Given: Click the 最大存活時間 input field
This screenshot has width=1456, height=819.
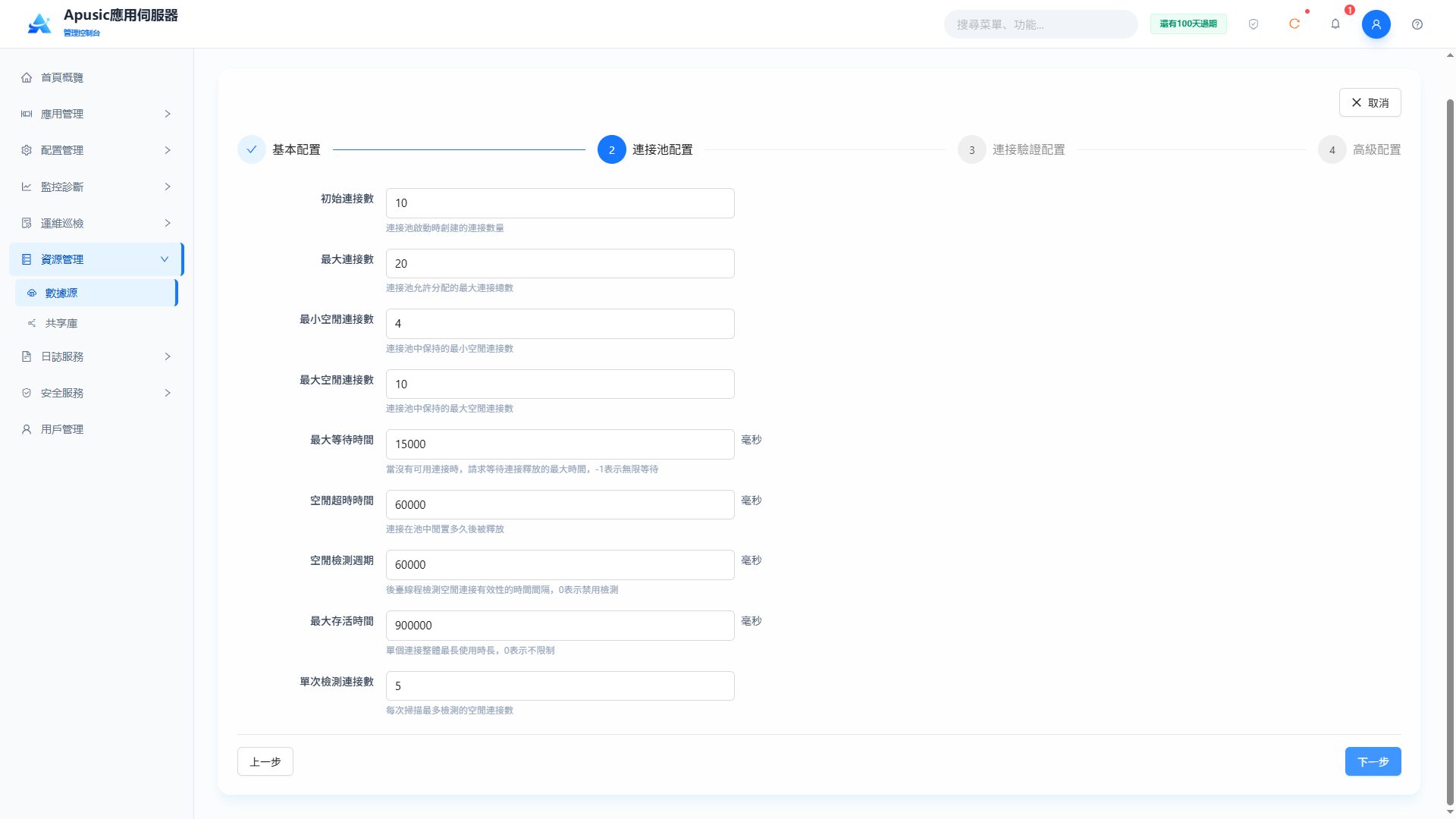Looking at the screenshot, I should [x=560, y=626].
